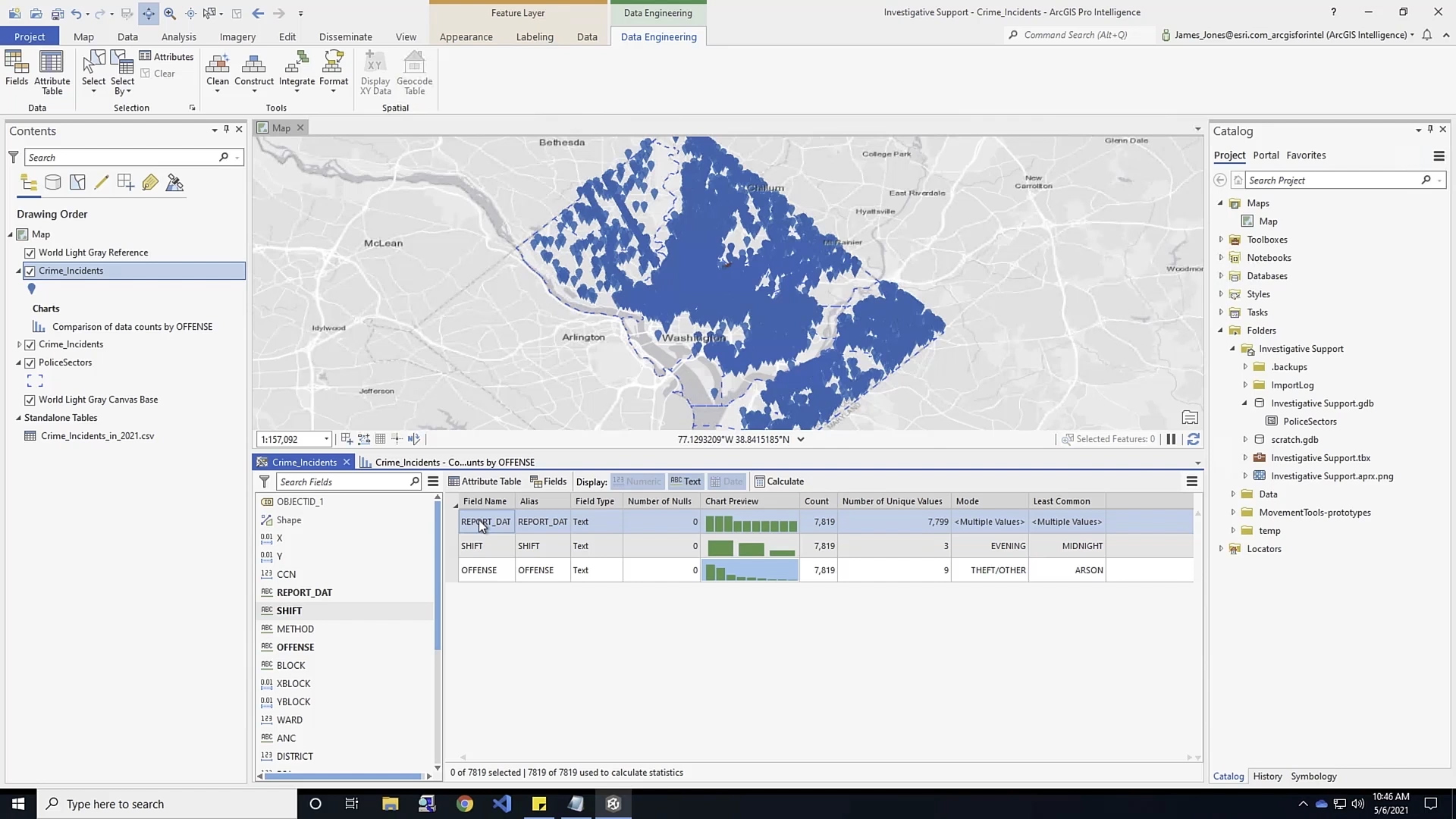Collapse Standalone Tables in Contents
The height and width of the screenshot is (819, 1456).
19,418
